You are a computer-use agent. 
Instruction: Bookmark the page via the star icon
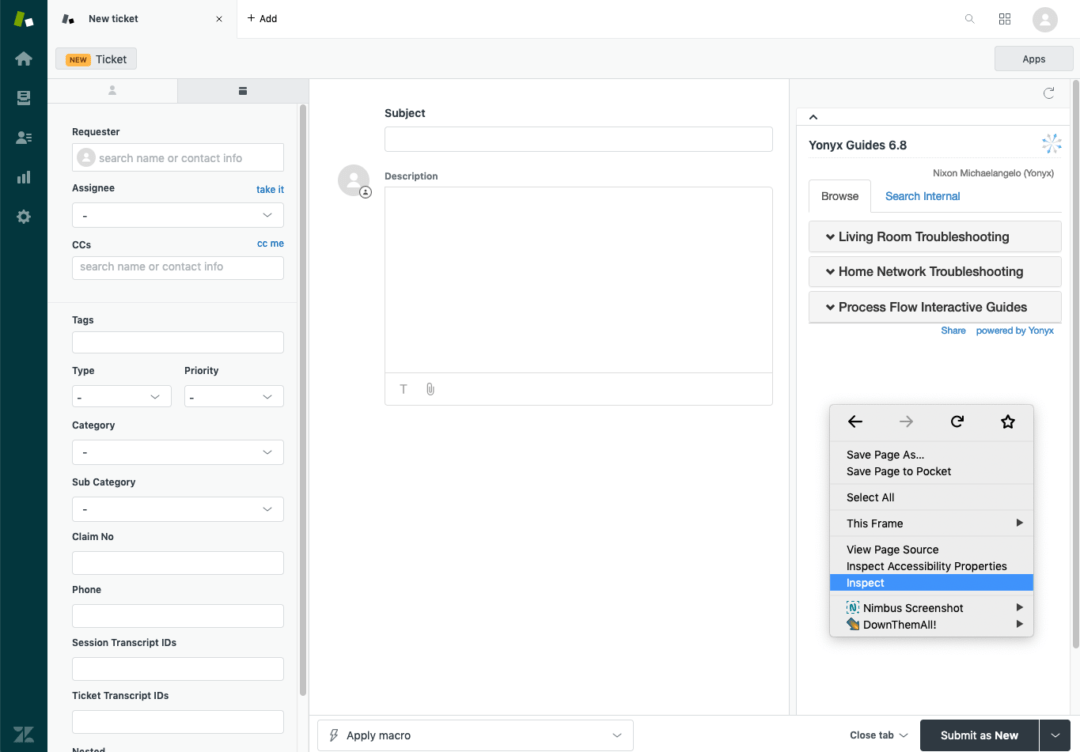[x=1008, y=422]
